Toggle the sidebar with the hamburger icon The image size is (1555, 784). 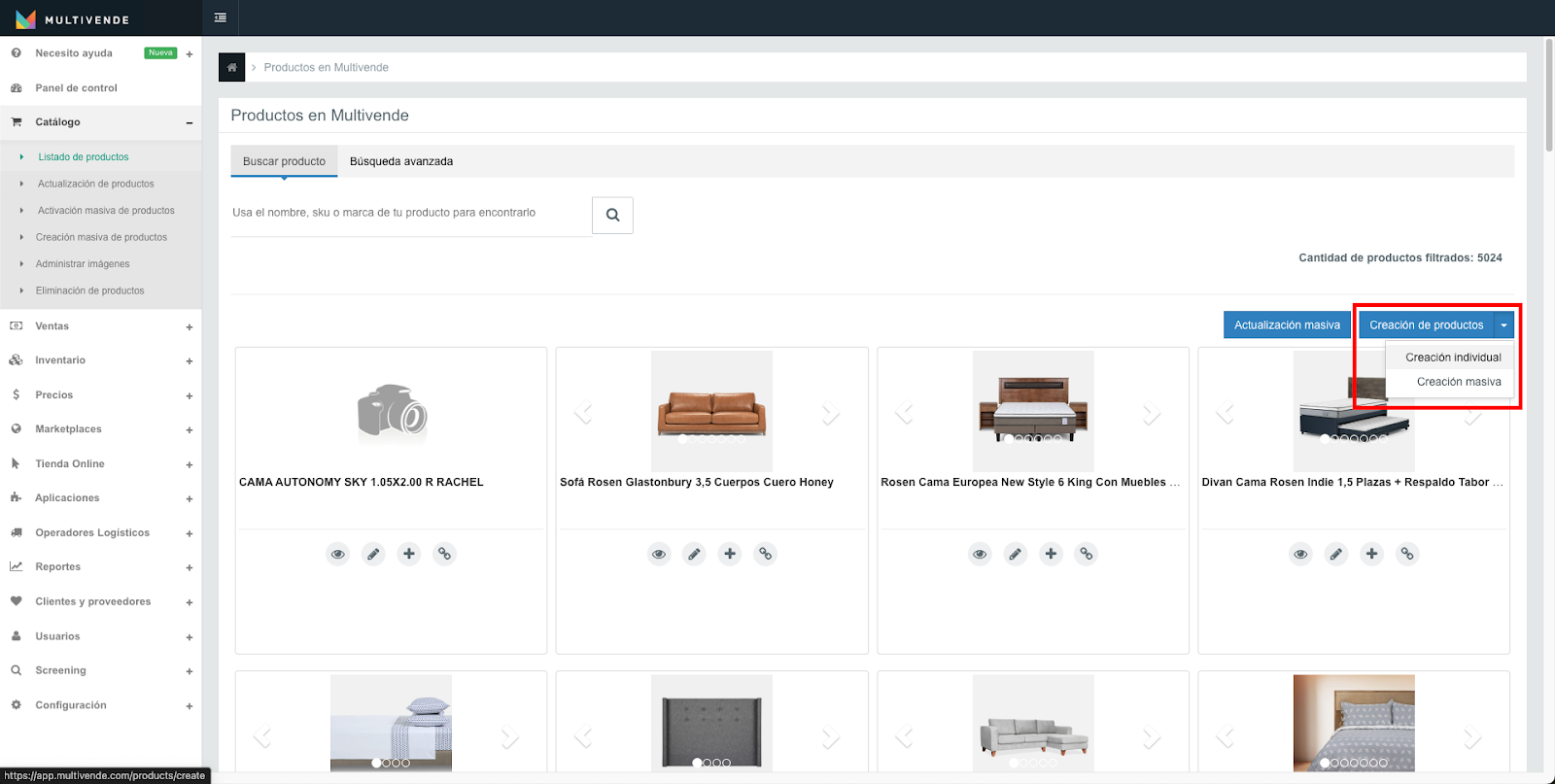point(221,17)
